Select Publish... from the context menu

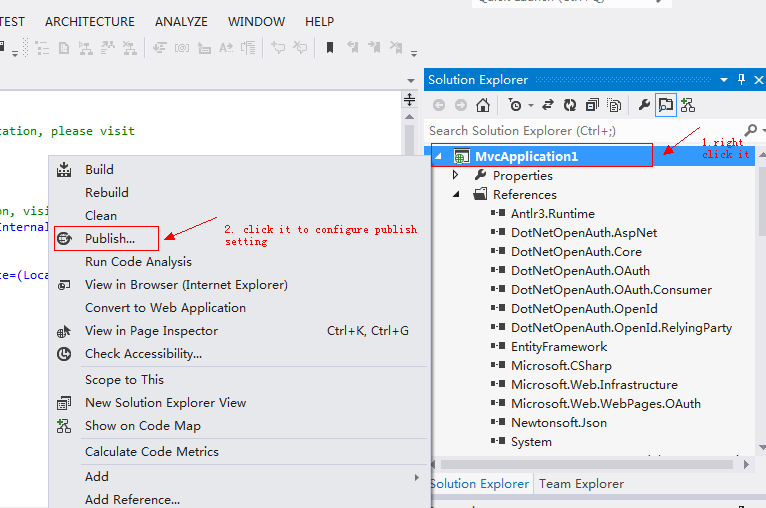pos(109,238)
